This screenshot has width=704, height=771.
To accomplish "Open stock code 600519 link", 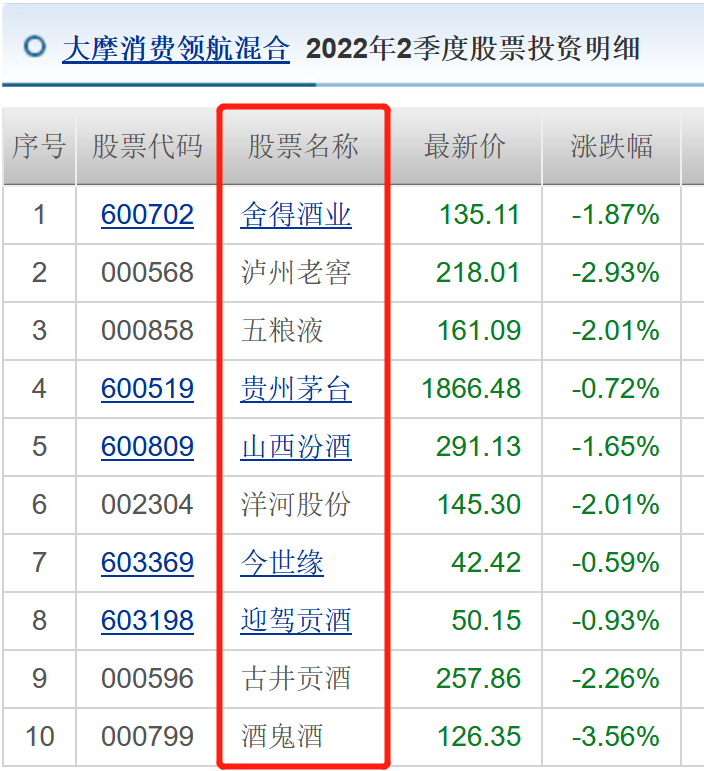I will coord(147,389).
